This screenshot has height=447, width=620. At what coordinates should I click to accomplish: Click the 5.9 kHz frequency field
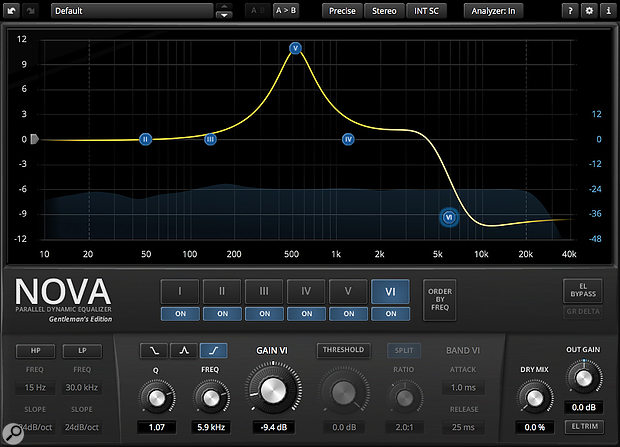click(211, 427)
